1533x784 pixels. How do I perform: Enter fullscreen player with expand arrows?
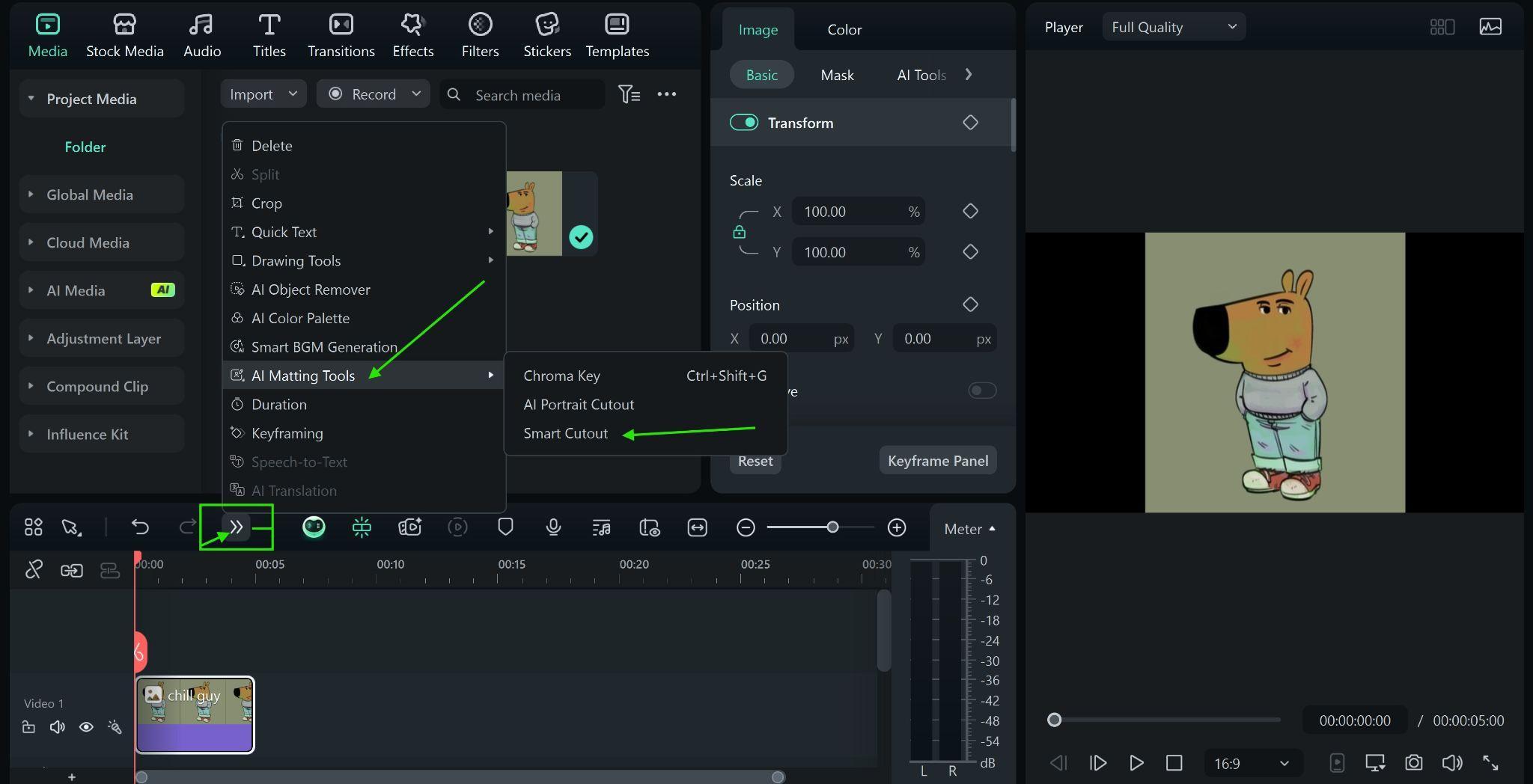pos(1490,763)
